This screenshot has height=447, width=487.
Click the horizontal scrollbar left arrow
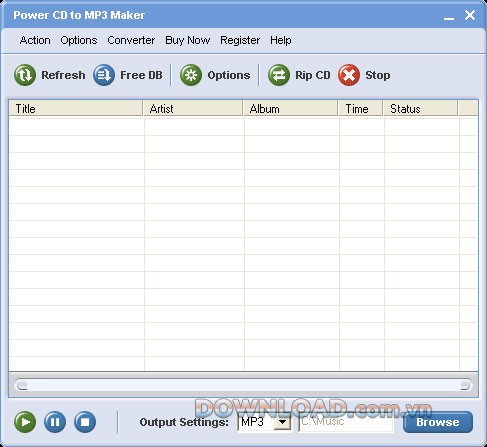pos(22,385)
